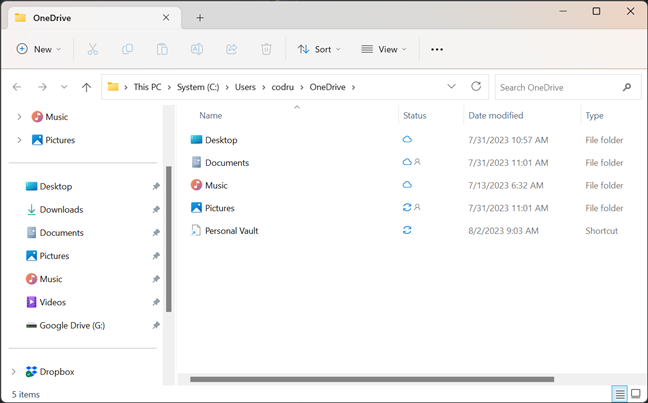Screen dimensions: 648x403
Task: Open the Sort menu
Action: click(320, 49)
